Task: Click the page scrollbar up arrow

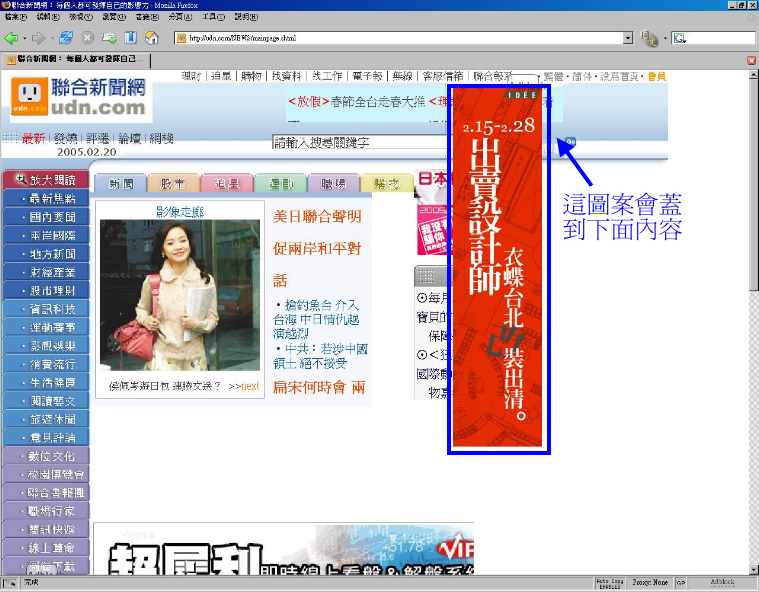Action: click(753, 75)
